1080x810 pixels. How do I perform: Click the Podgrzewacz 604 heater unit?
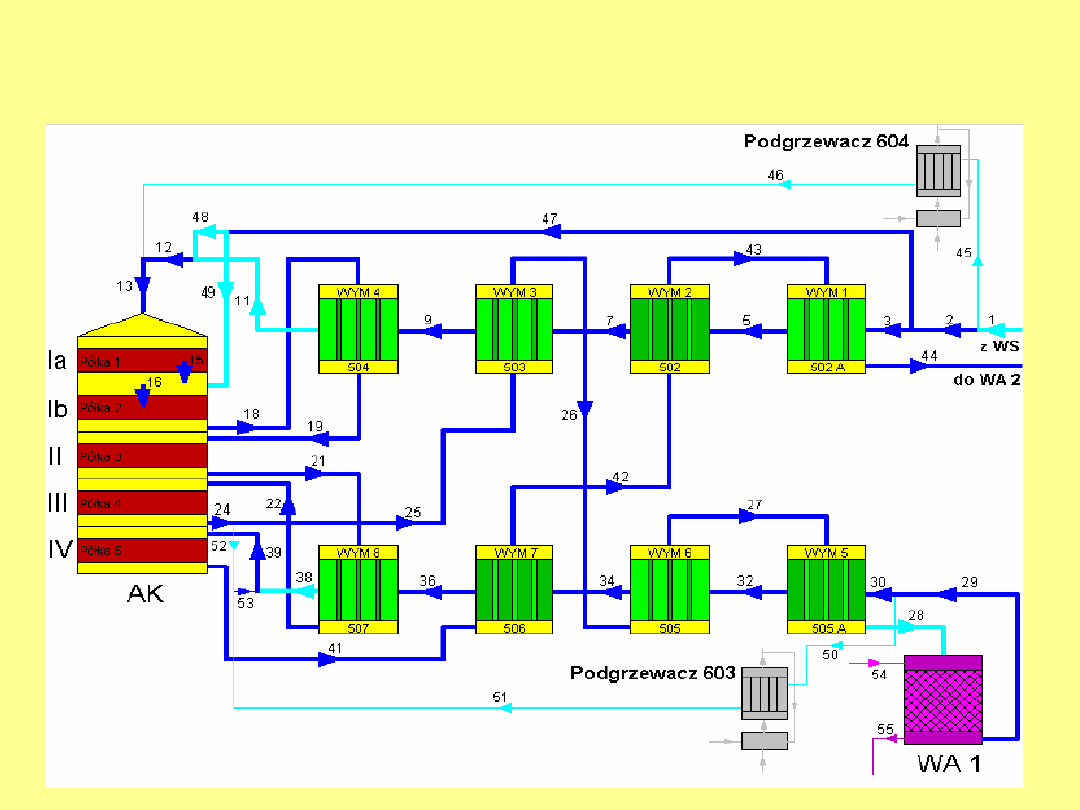(x=938, y=169)
